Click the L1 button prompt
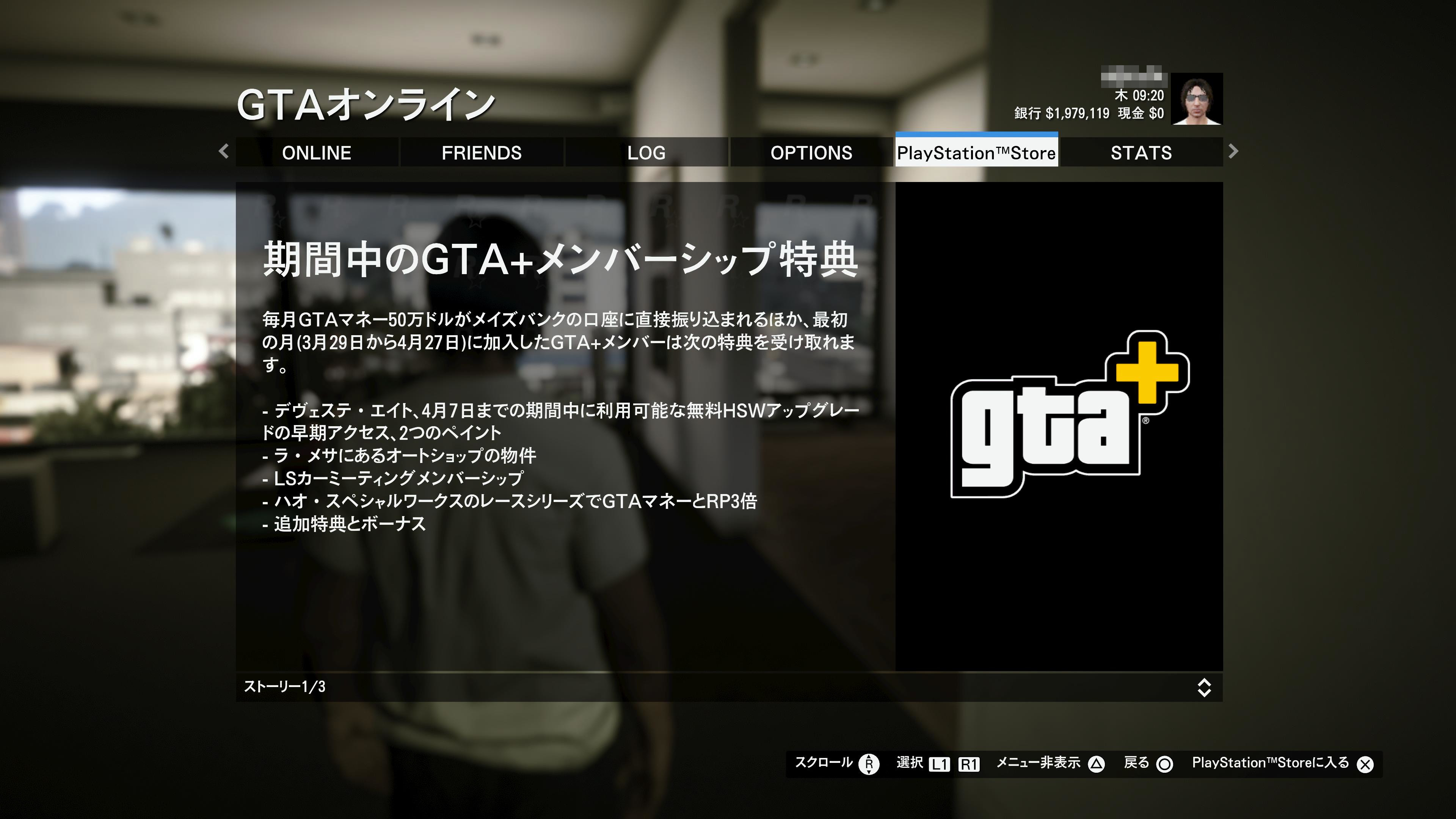 [940, 764]
